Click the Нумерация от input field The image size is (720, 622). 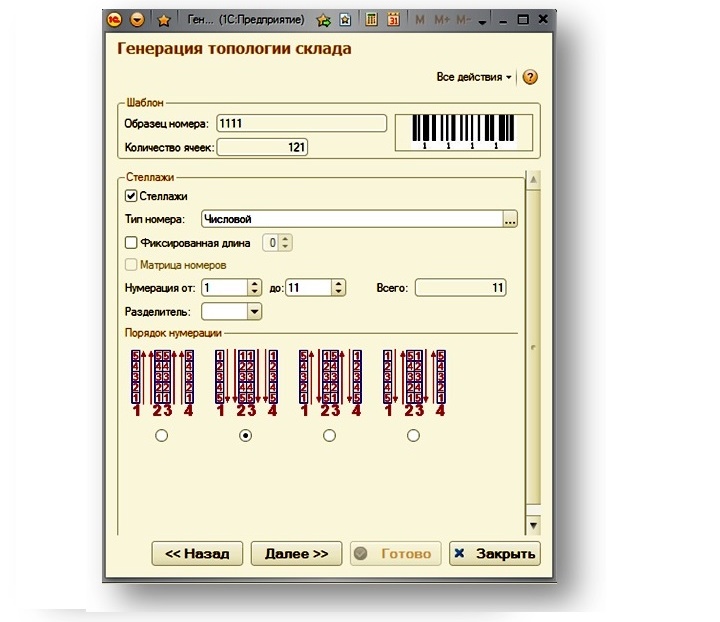tap(225, 288)
